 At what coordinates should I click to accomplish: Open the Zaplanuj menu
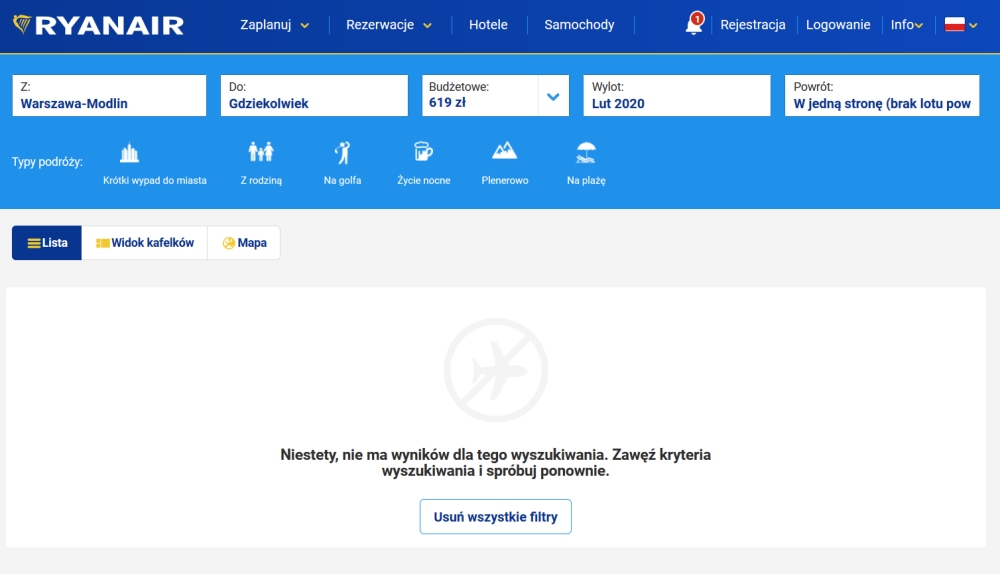click(x=274, y=25)
